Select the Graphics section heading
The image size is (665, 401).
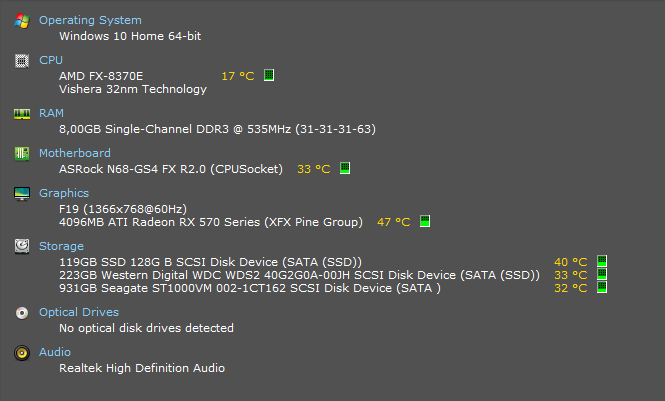point(64,193)
